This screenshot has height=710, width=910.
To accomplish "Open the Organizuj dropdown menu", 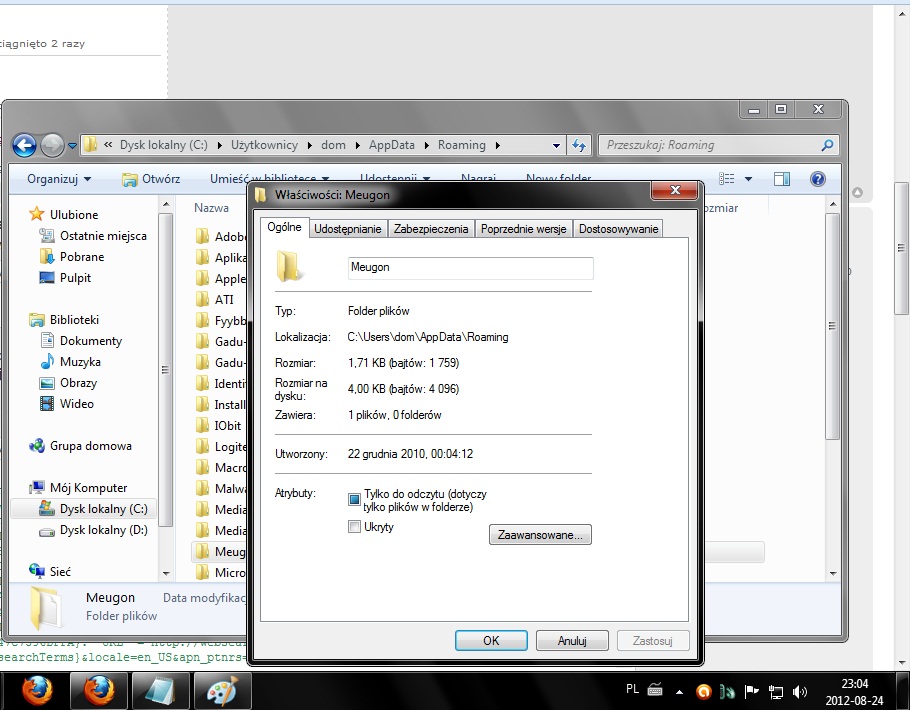I will [x=59, y=179].
